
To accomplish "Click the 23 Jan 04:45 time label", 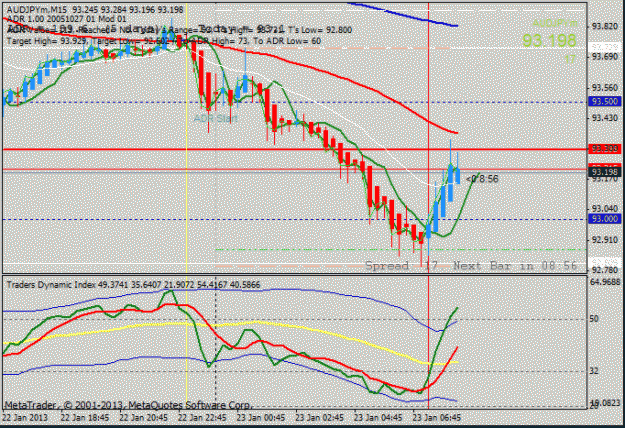I will pyautogui.click(x=378, y=418).
